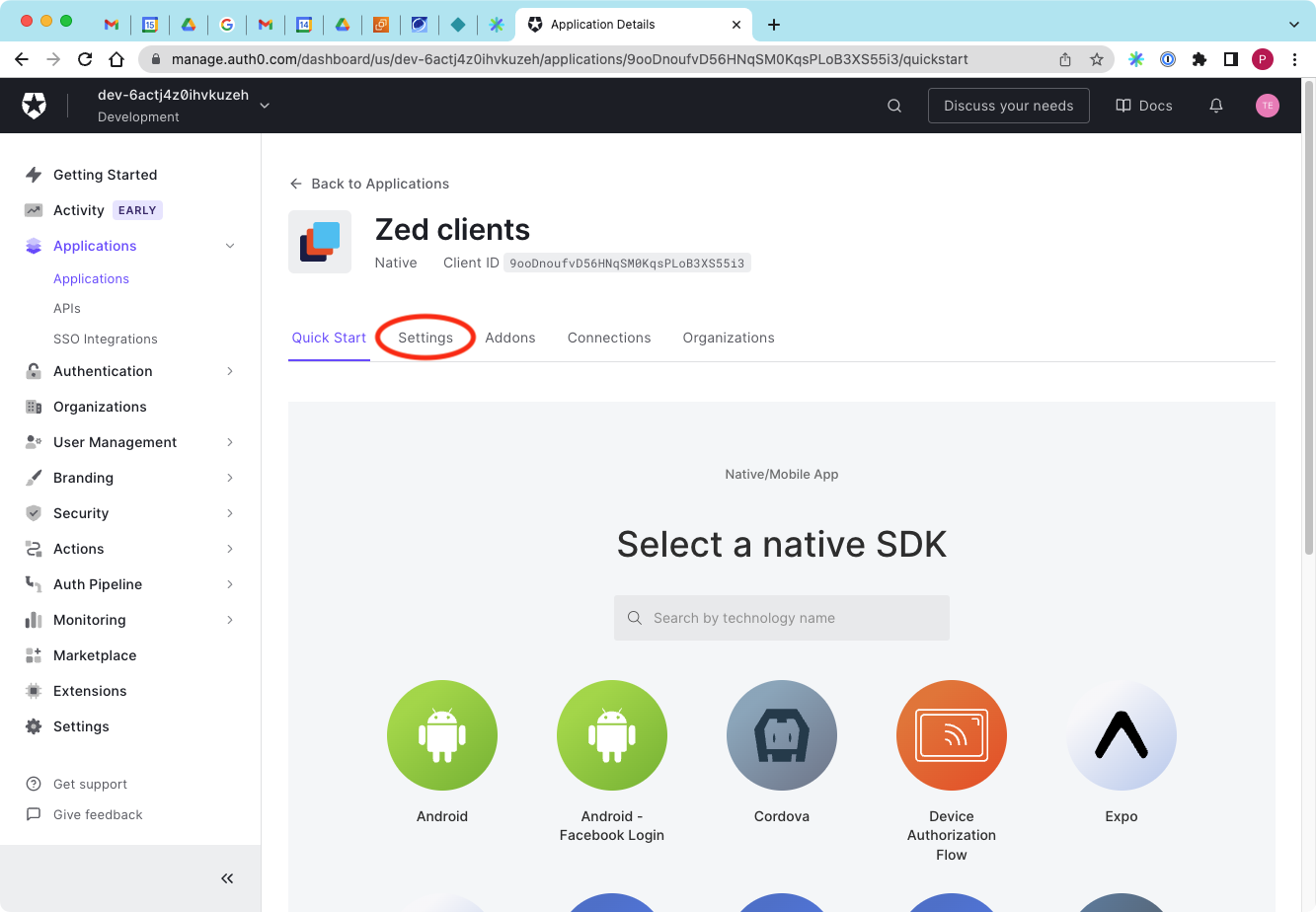The width and height of the screenshot is (1316, 912).
Task: Open the Chrome three-dot menu
Action: point(1294,59)
